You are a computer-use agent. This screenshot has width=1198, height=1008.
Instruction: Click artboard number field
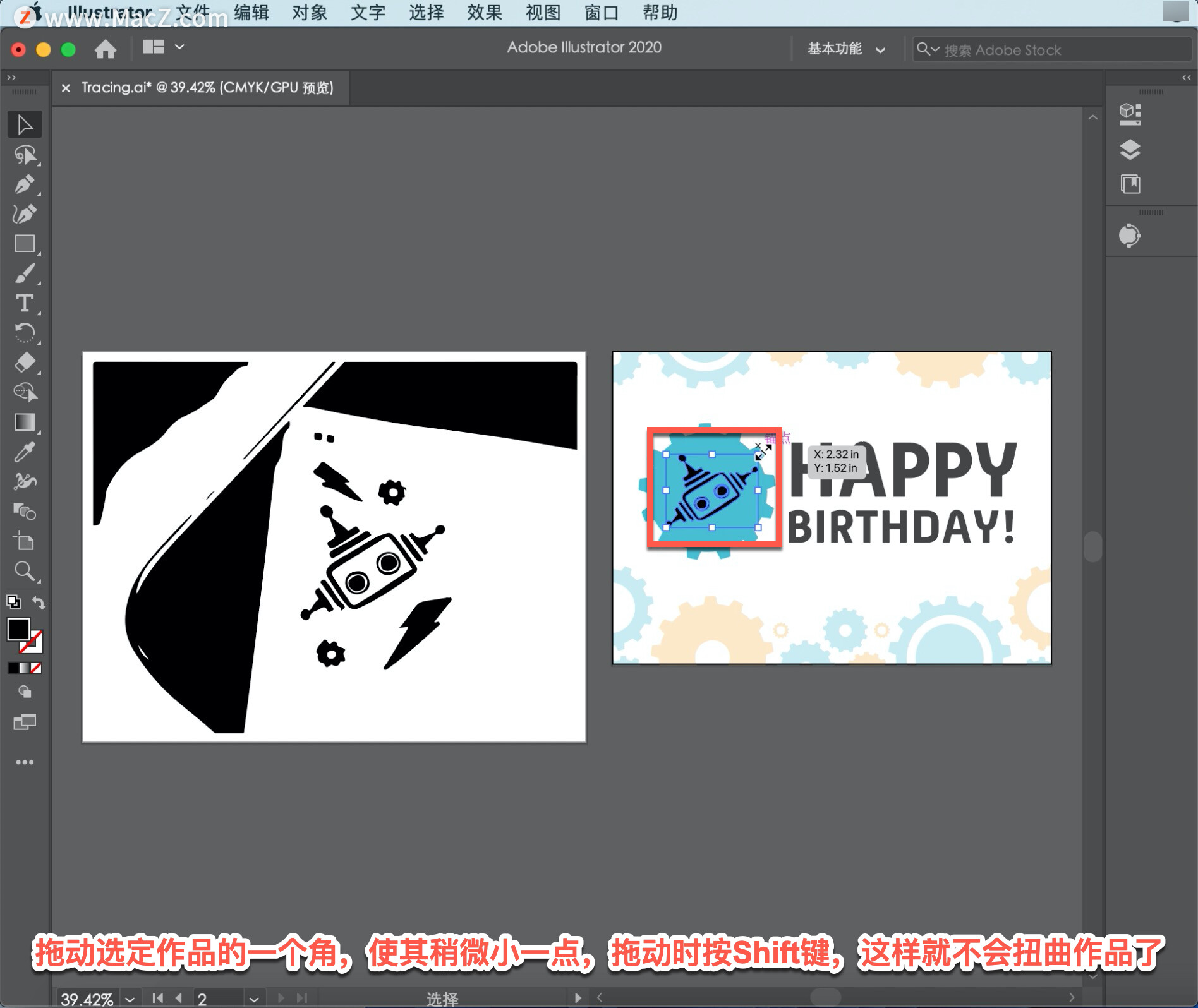[219, 999]
